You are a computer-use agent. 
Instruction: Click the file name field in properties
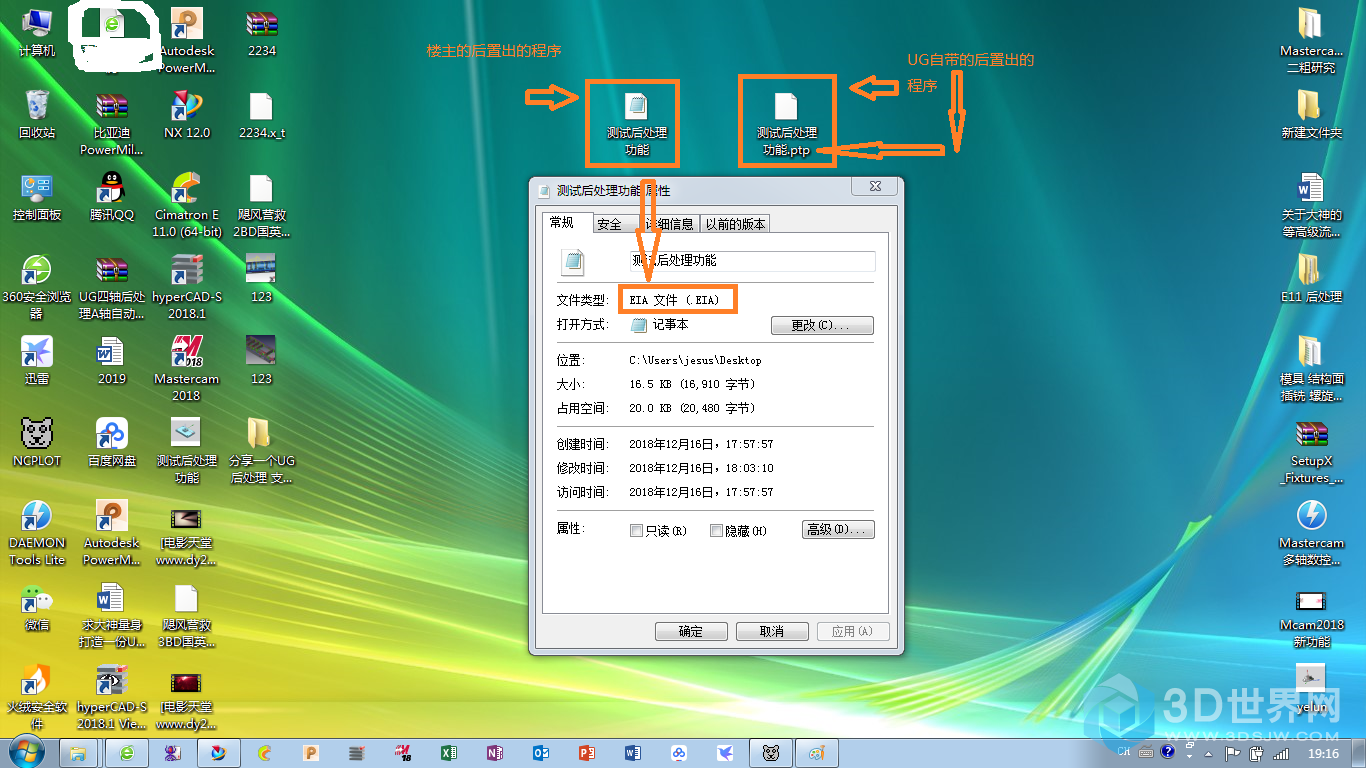pyautogui.click(x=752, y=261)
